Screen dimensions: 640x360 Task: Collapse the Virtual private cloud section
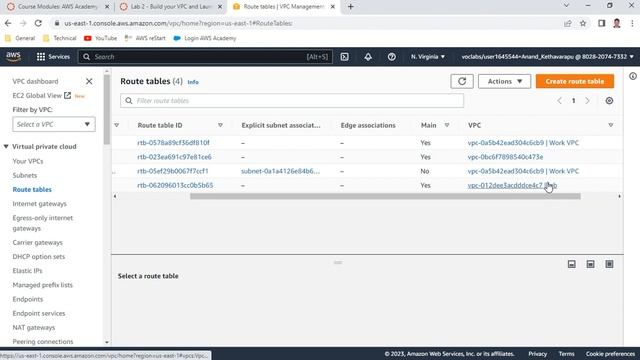coord(6,147)
